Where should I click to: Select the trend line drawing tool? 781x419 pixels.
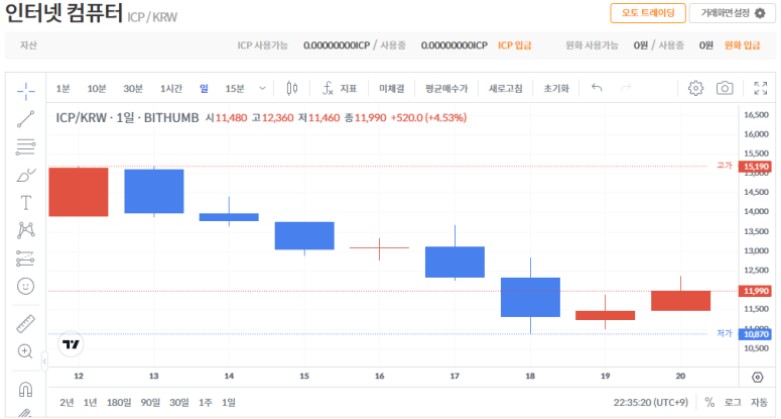click(26, 119)
